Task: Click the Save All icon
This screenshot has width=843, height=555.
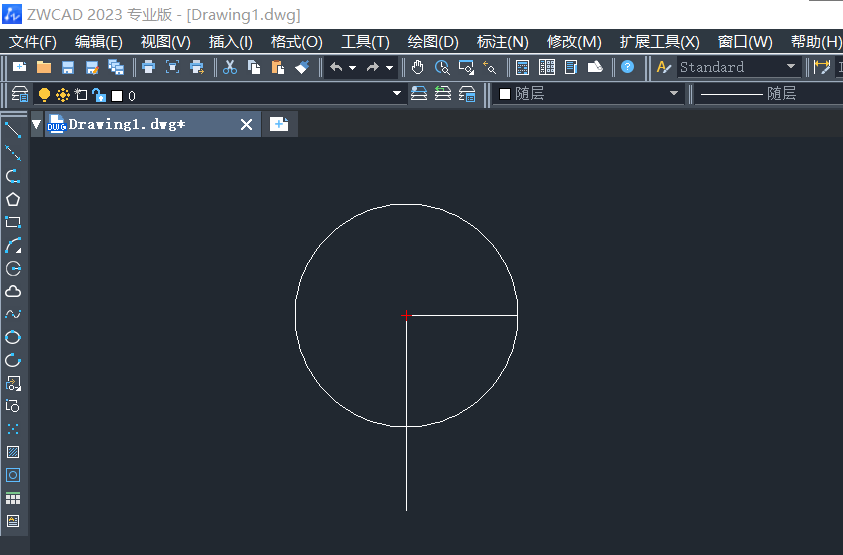Action: 116,67
